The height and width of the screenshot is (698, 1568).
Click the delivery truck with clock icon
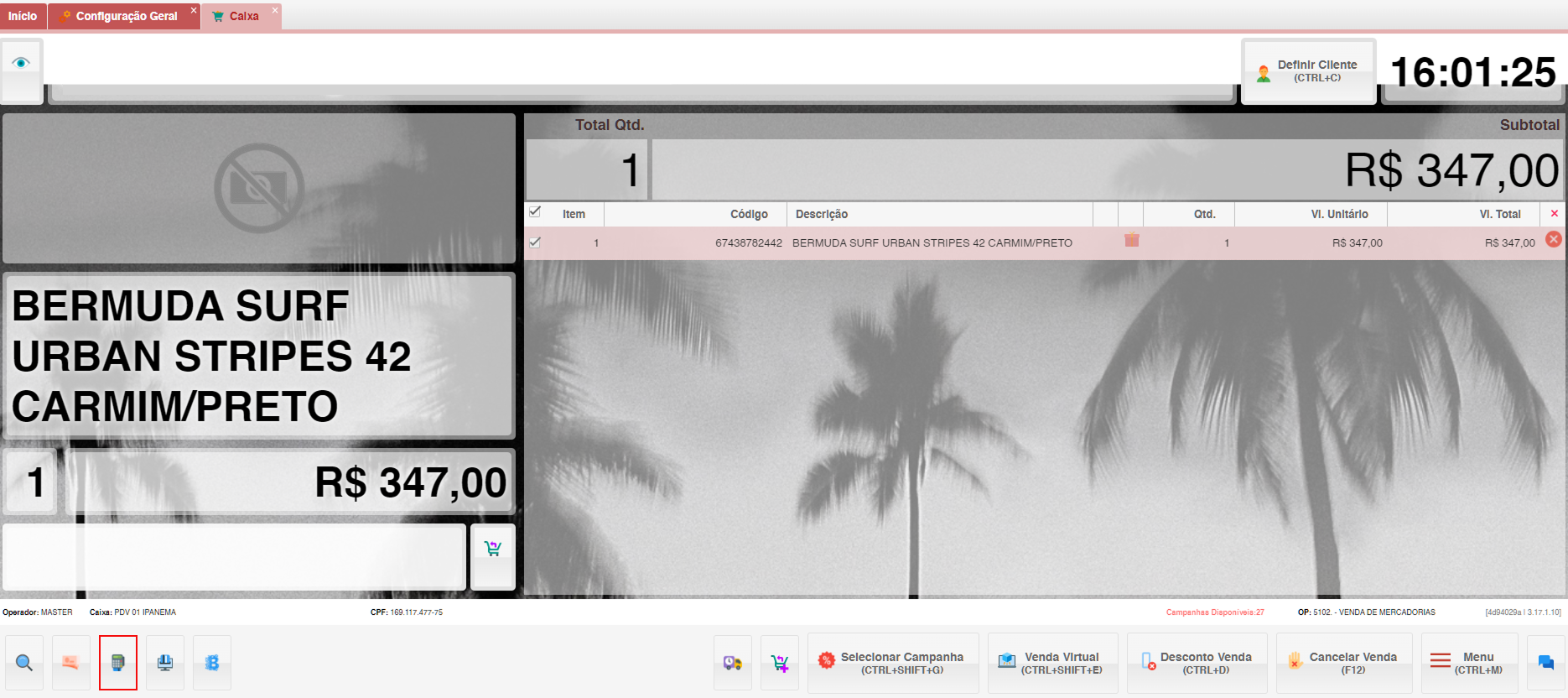(733, 663)
